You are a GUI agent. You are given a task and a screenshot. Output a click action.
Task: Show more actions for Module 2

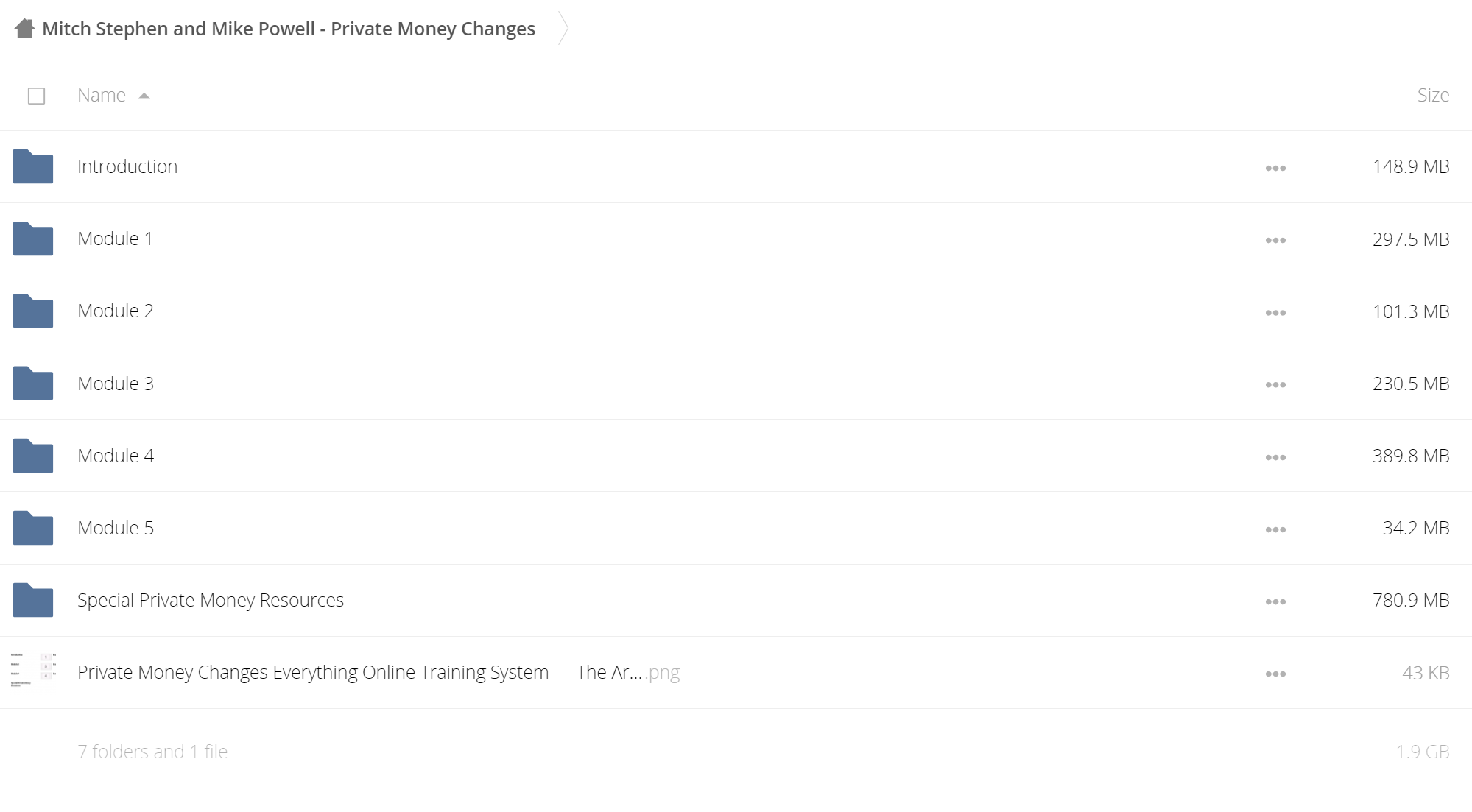[x=1275, y=313]
